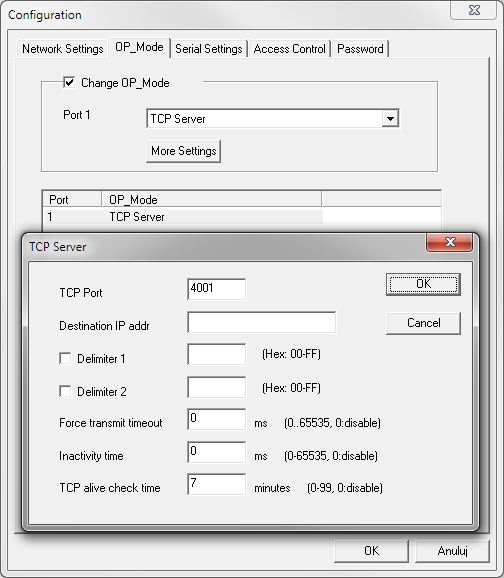
Task: Close the TCP Server dialog with red X
Action: coord(449,242)
